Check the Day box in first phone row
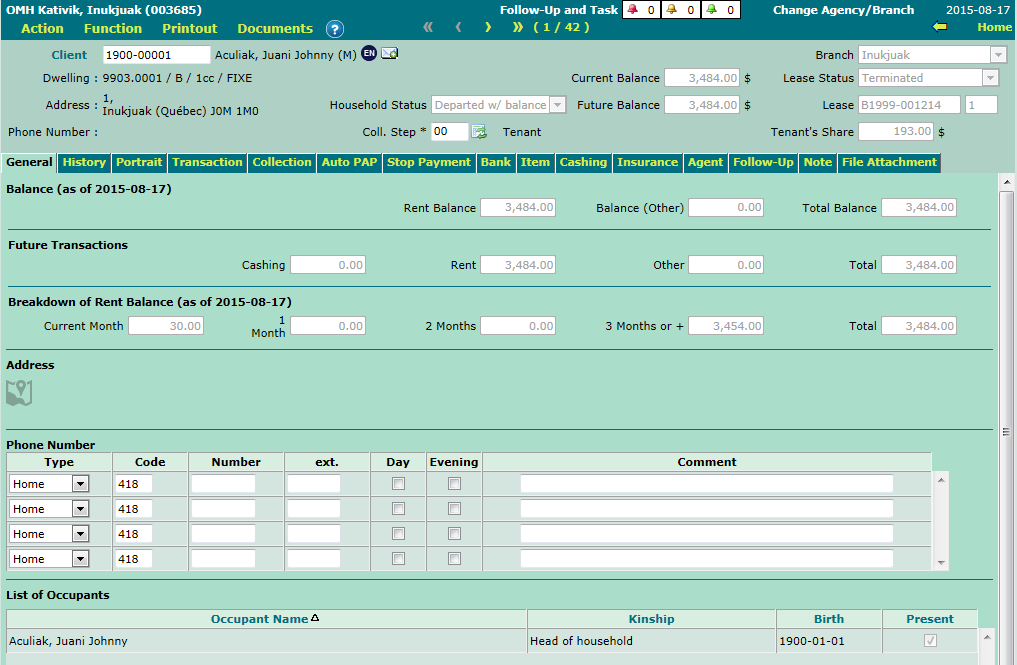Image resolution: width=1017 pixels, height=665 pixels. click(x=398, y=484)
